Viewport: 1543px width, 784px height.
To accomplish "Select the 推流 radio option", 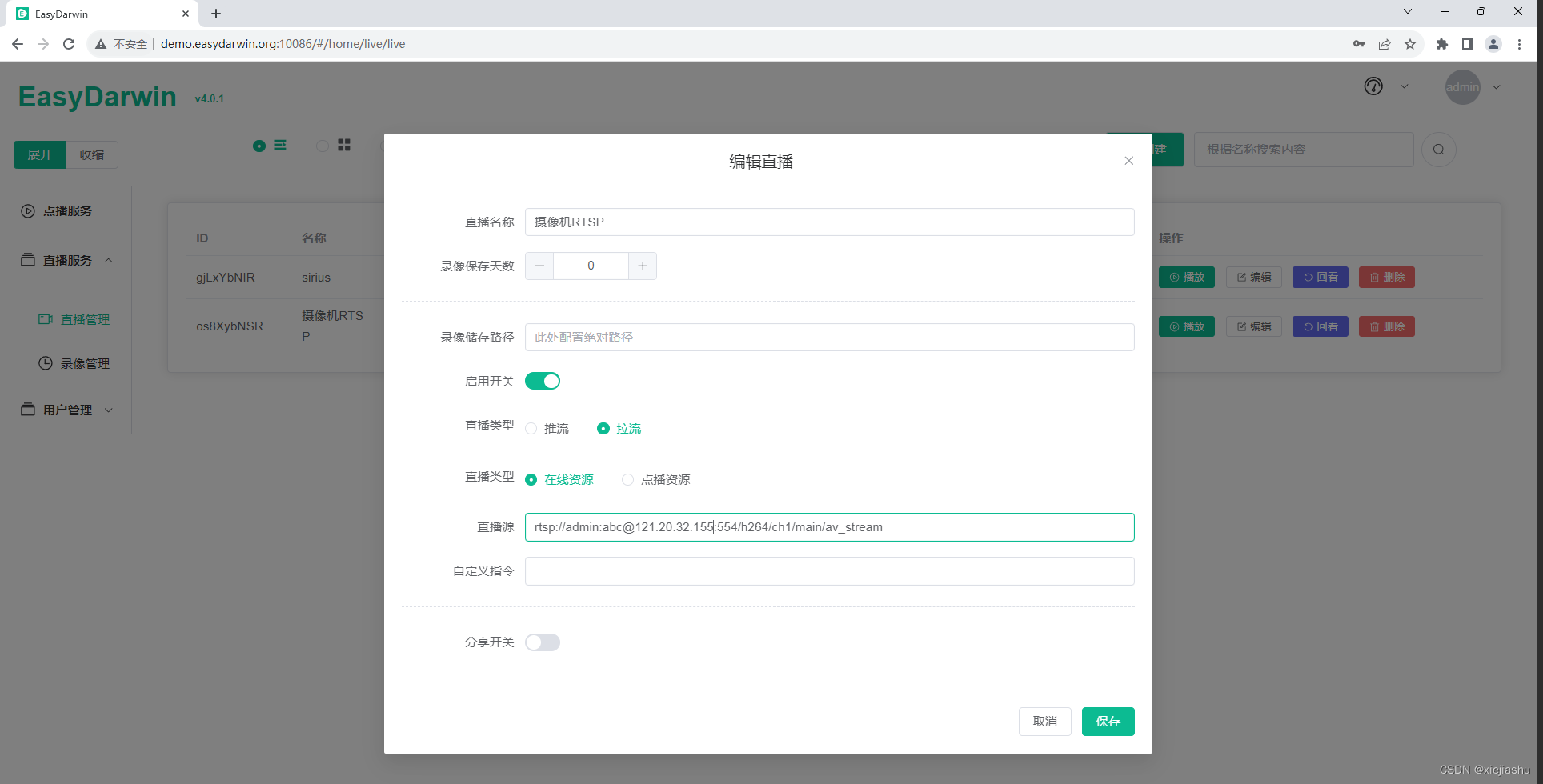I will coord(547,429).
